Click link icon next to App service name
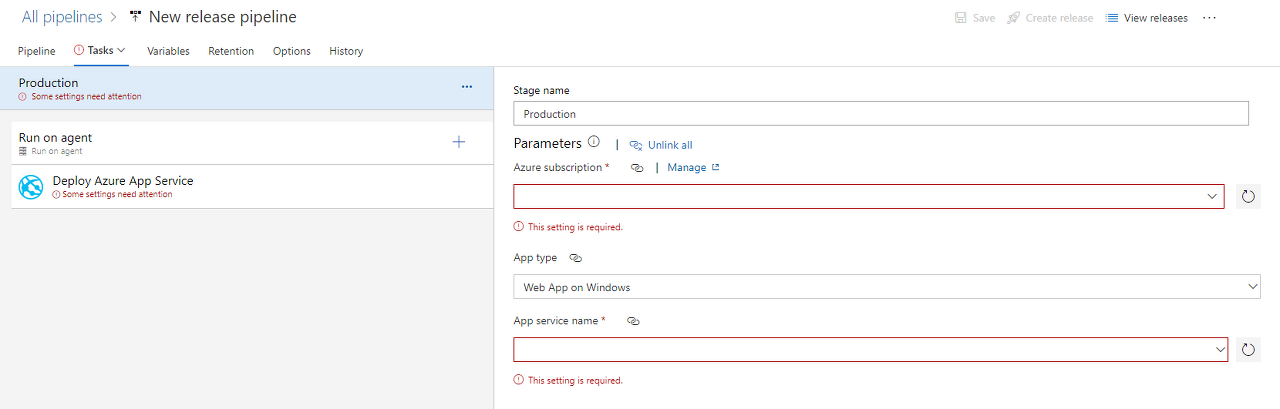Screen dimensions: 1280x409 tap(633, 321)
